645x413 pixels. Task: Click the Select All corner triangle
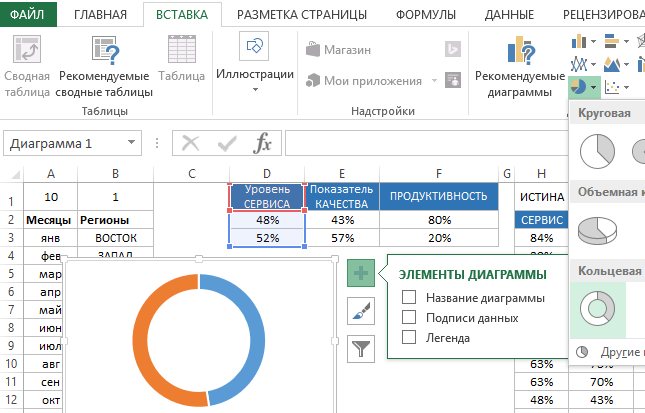tap(14, 174)
